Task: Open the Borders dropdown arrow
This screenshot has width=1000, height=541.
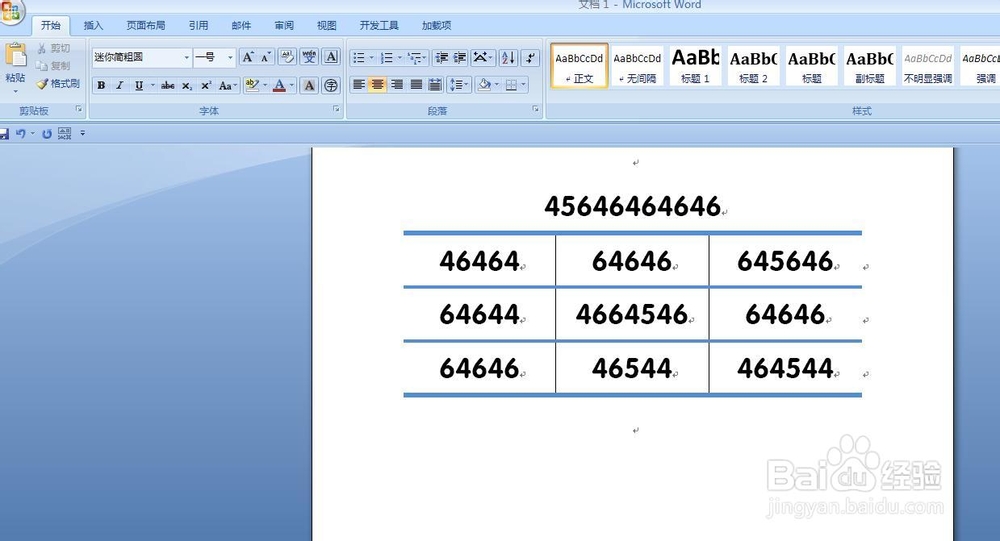Action: tap(523, 85)
